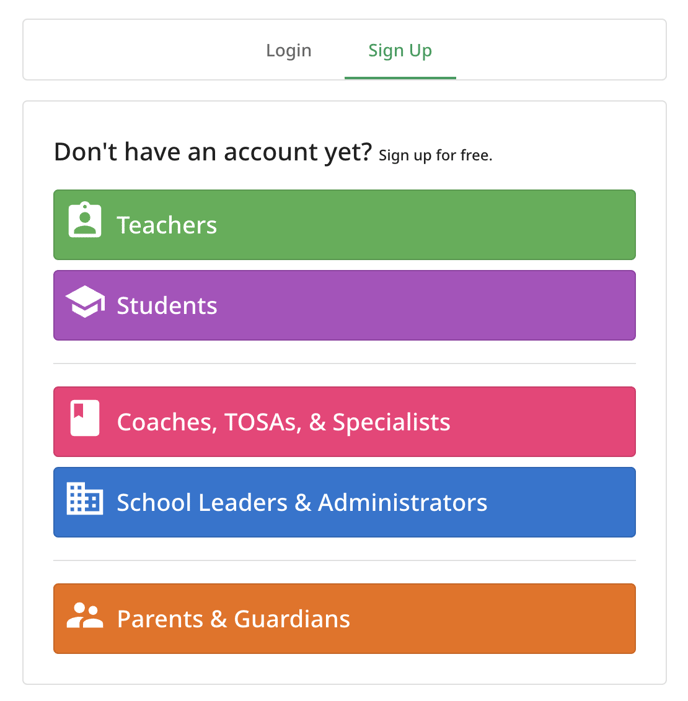The image size is (688, 701).
Task: Switch to the Login tab
Action: pos(288,50)
